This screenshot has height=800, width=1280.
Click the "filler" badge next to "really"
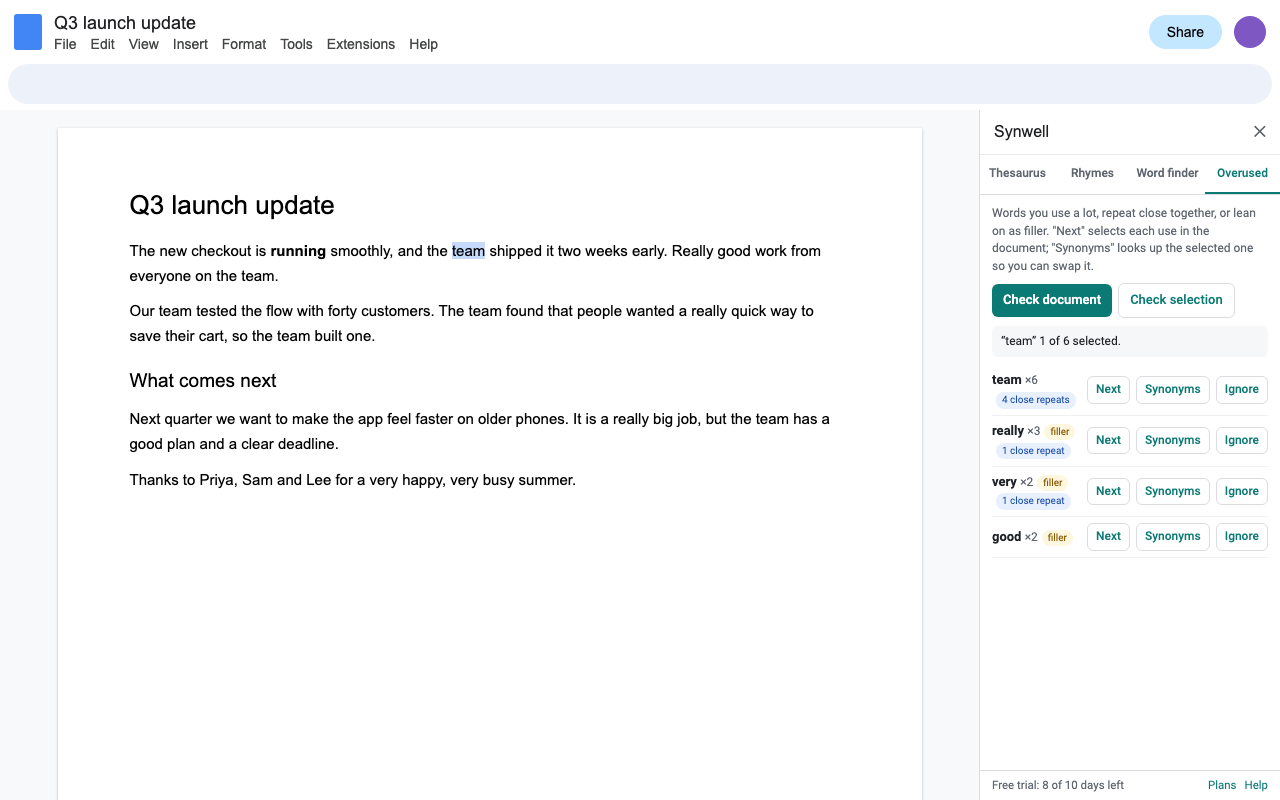click(x=1060, y=432)
